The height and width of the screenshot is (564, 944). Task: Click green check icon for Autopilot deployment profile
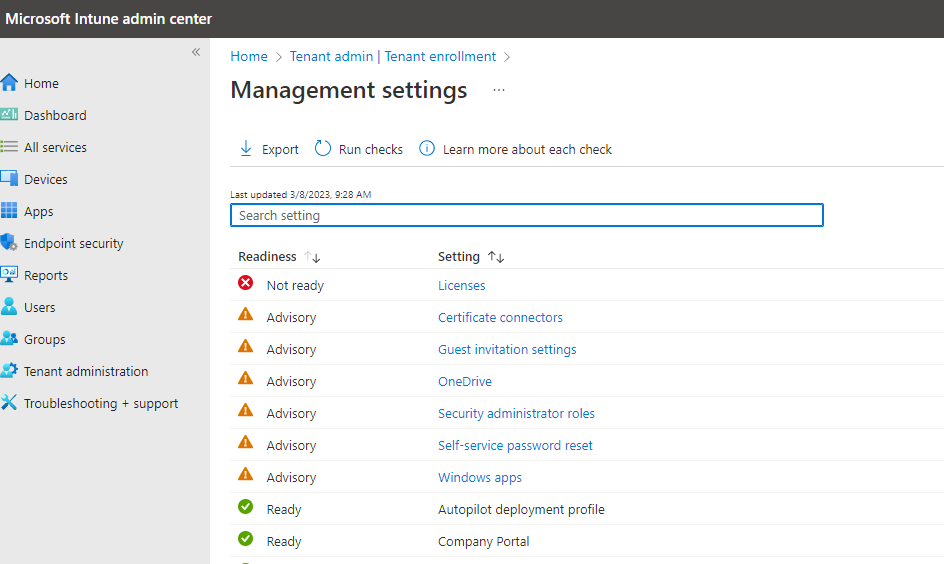(x=246, y=507)
